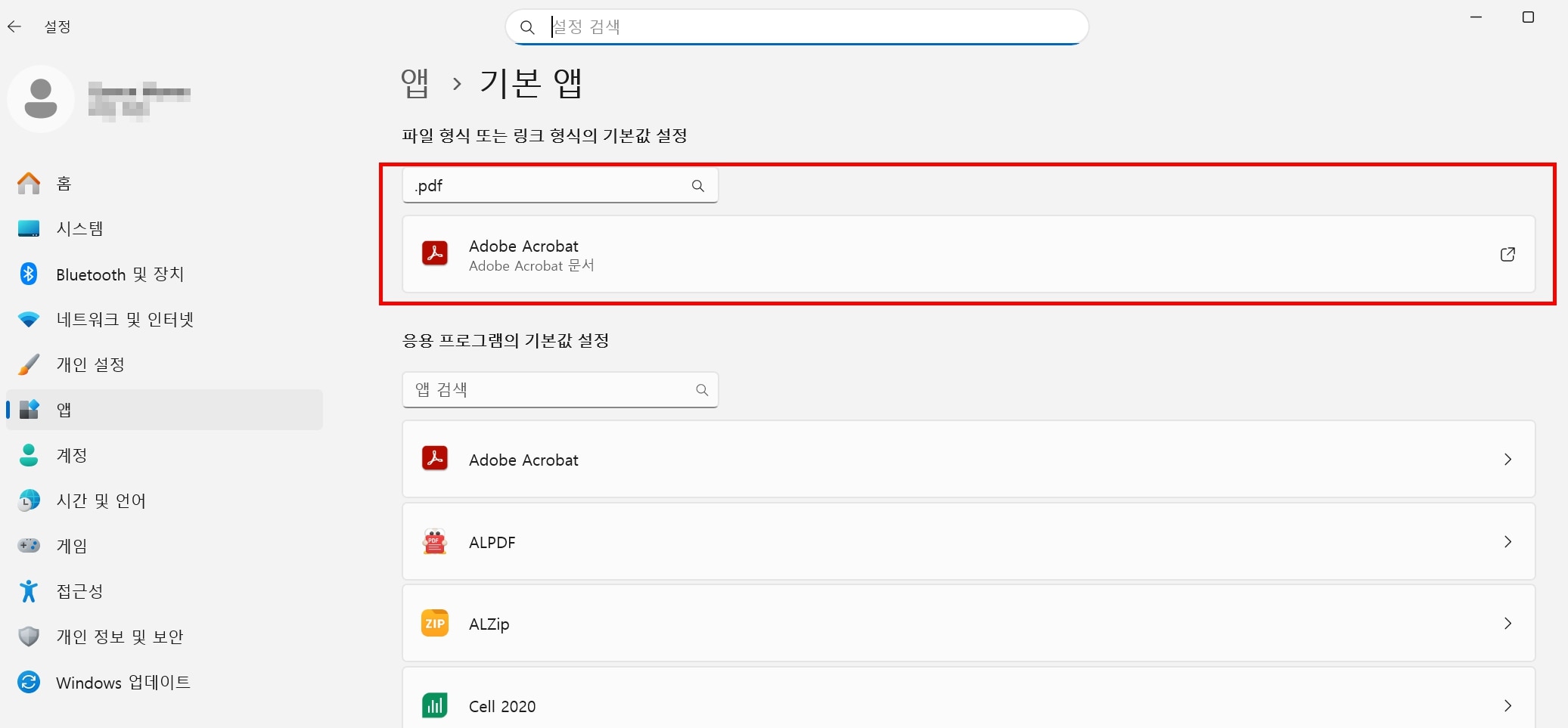Open 시스템 settings section
This screenshot has width=1568, height=728.
tap(164, 228)
